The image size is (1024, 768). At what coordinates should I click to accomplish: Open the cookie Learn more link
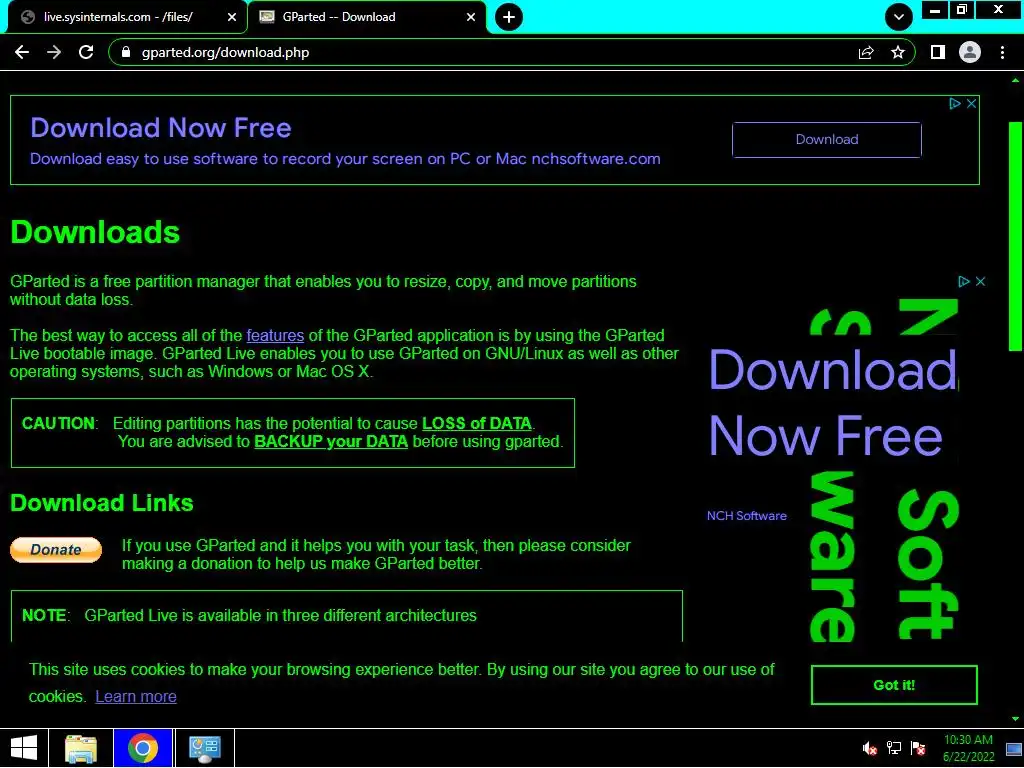coord(136,696)
